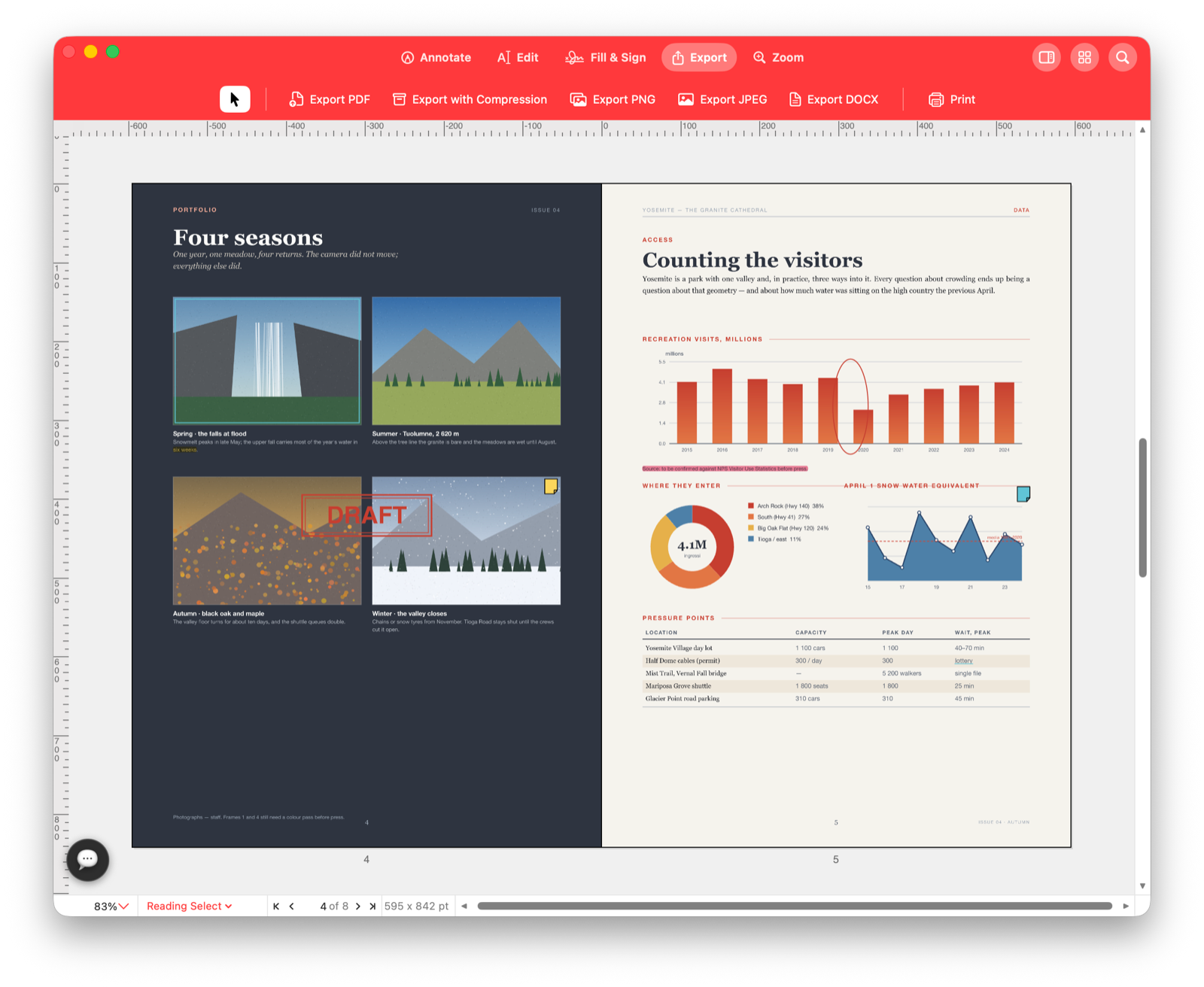Select the Spring falls at flood photo
The width and height of the screenshot is (1204, 987).
click(267, 360)
